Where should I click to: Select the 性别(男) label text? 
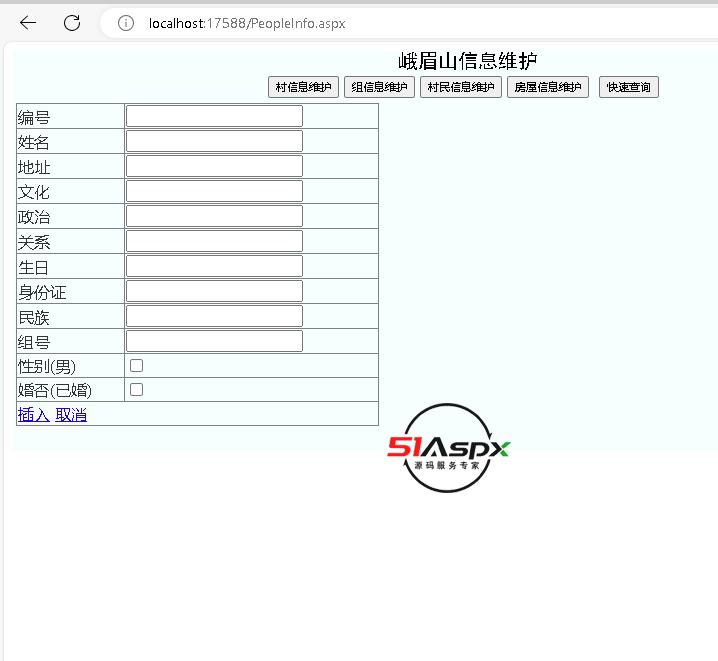tap(47, 367)
